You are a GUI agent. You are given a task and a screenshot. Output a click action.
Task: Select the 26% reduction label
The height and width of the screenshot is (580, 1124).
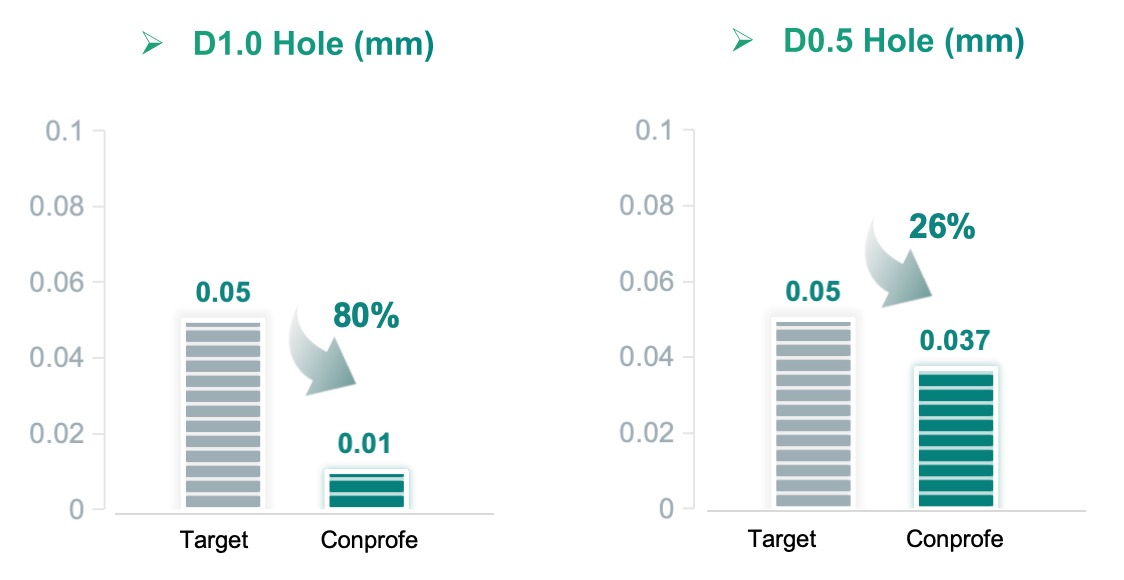point(941,227)
